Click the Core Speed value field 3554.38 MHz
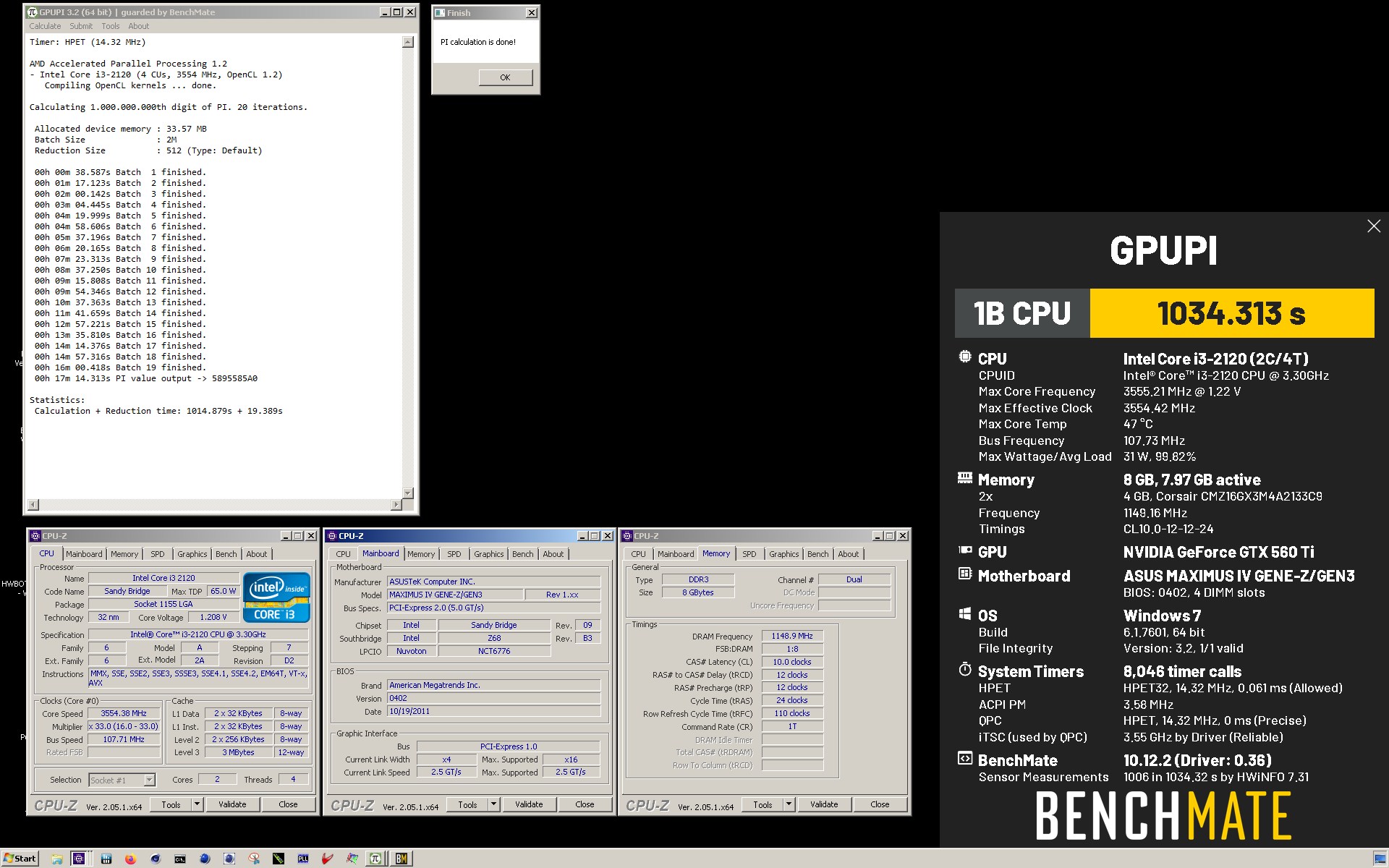 (124, 713)
